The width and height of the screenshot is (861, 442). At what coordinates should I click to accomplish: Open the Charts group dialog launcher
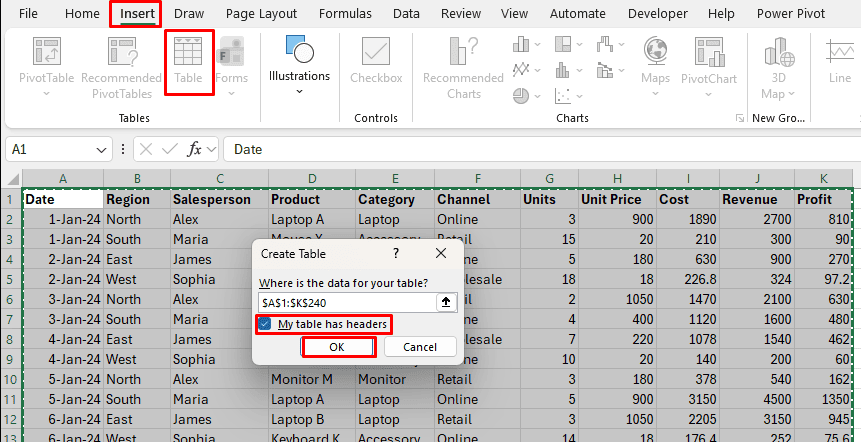click(740, 118)
